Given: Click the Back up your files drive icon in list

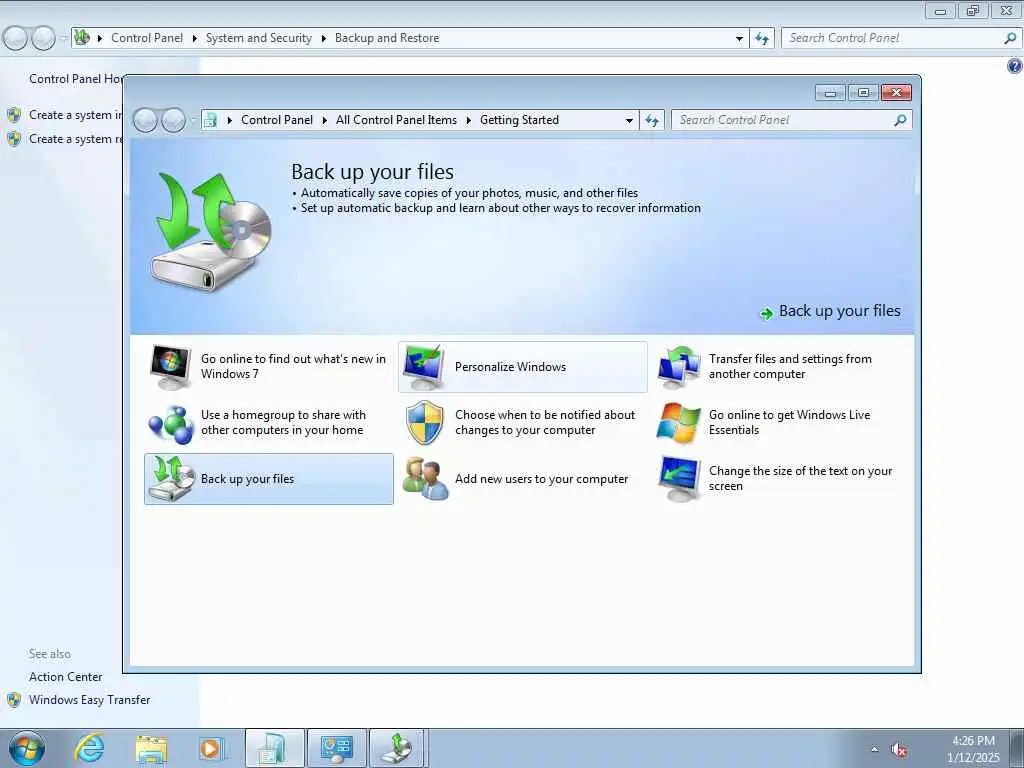Looking at the screenshot, I should click(x=170, y=479).
